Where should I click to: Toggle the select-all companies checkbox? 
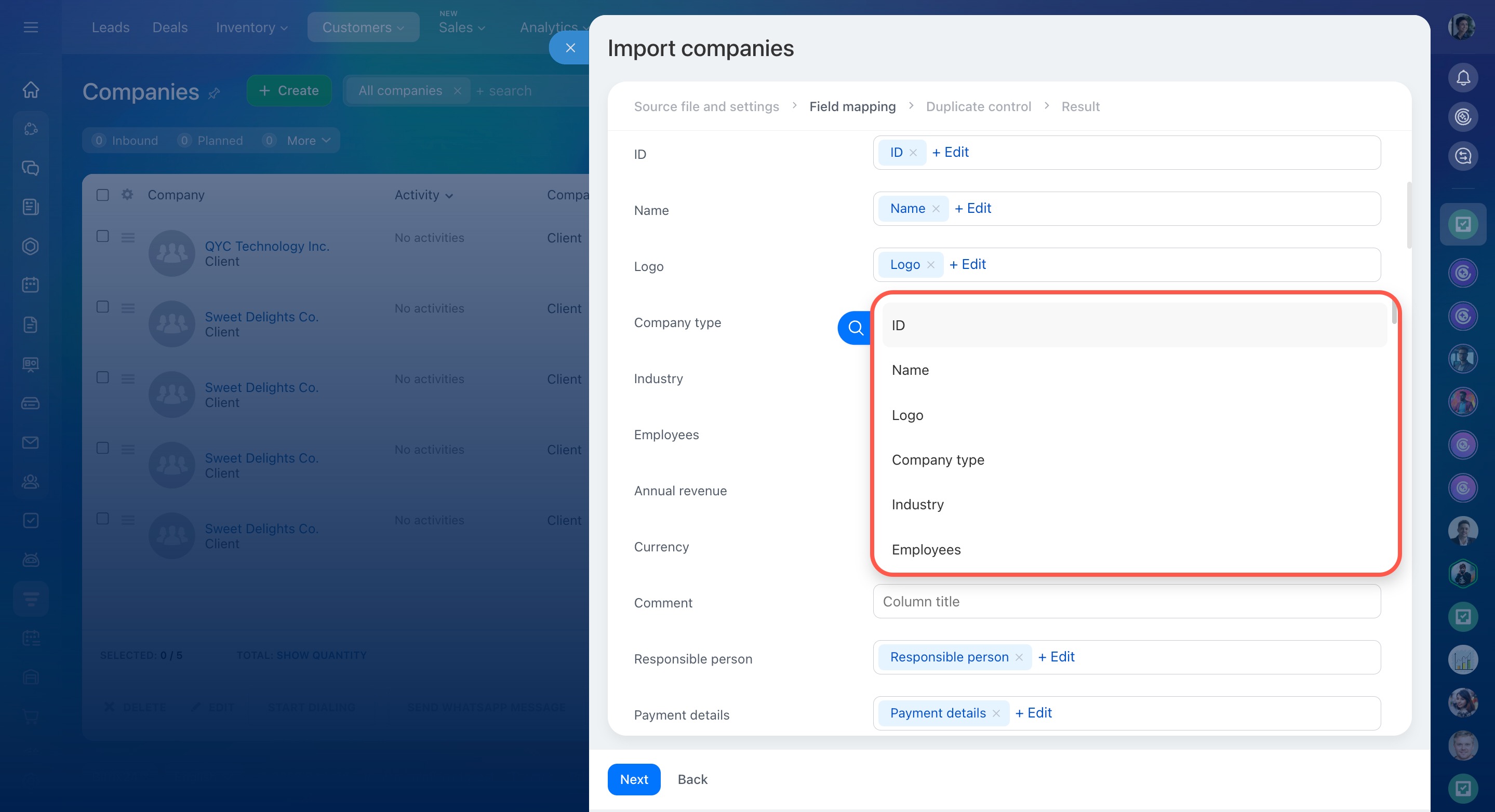(x=103, y=195)
